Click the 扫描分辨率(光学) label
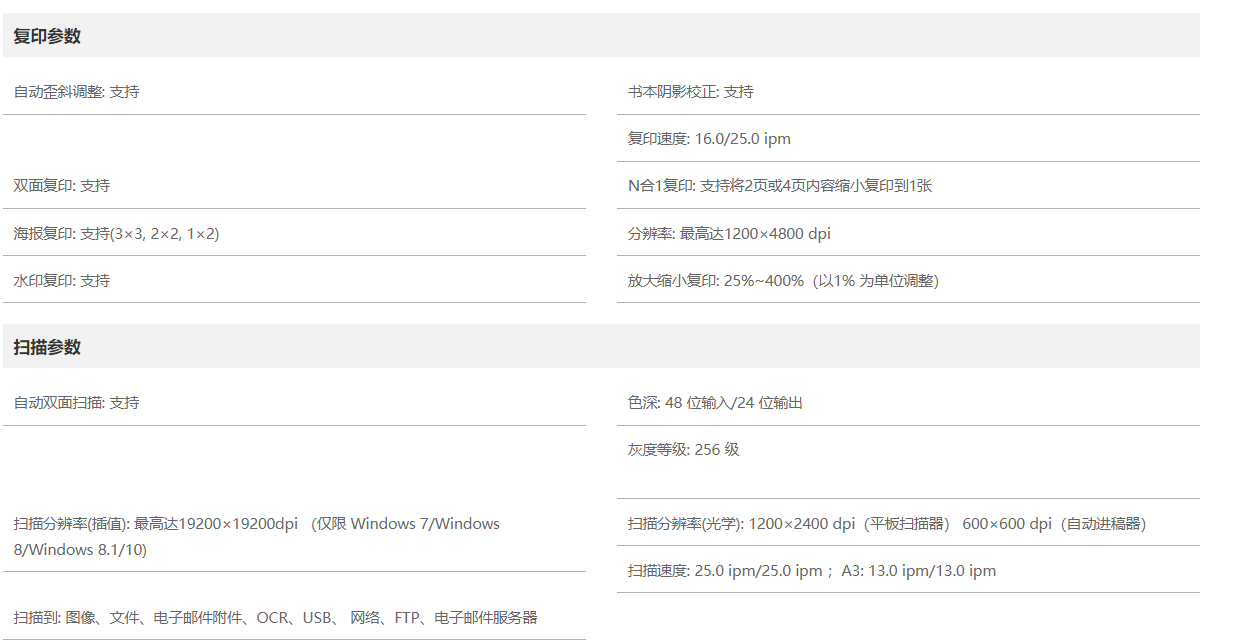This screenshot has width=1252, height=643. click(x=684, y=524)
